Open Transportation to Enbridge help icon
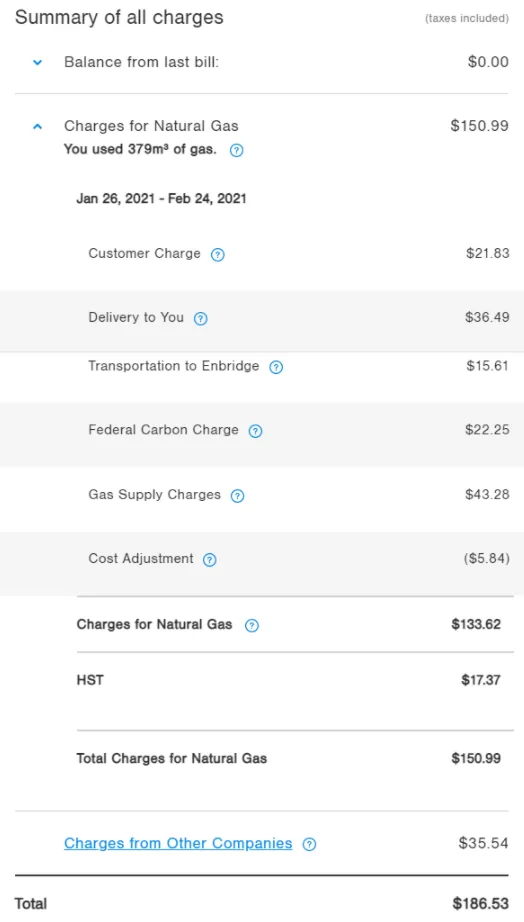Image resolution: width=524 pixels, height=922 pixels. 276,368
